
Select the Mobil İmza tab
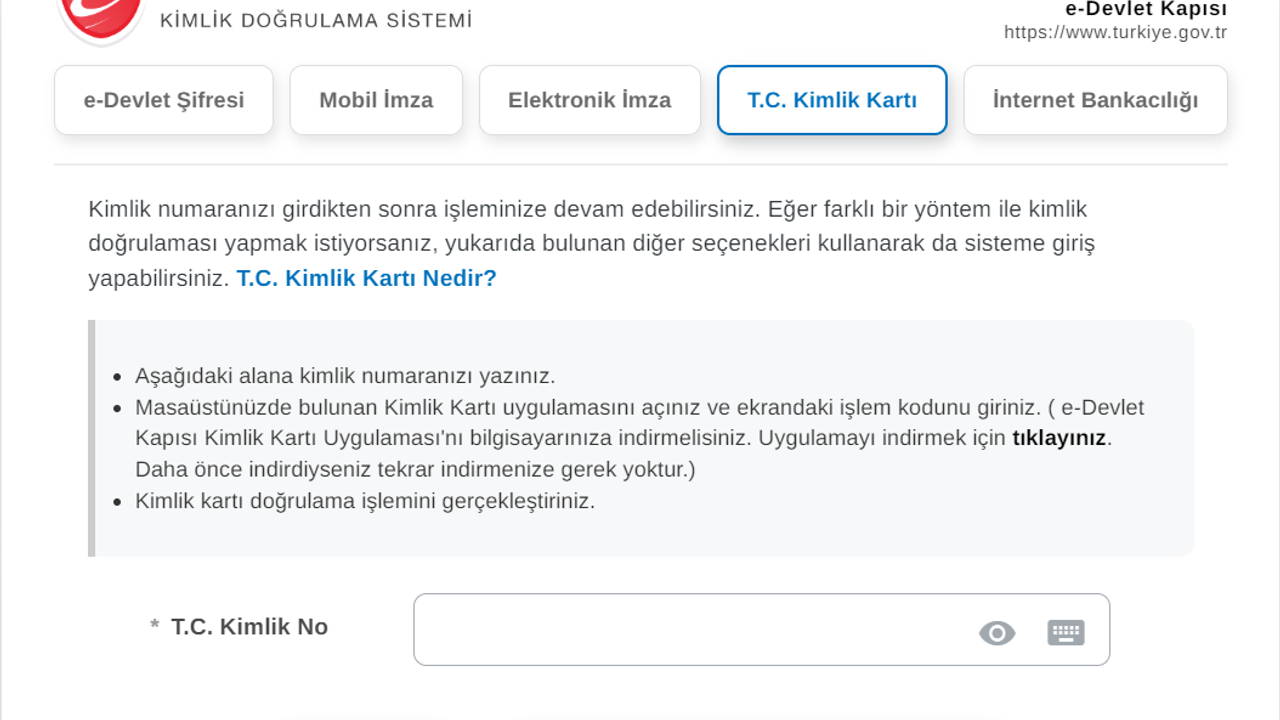[x=376, y=100]
